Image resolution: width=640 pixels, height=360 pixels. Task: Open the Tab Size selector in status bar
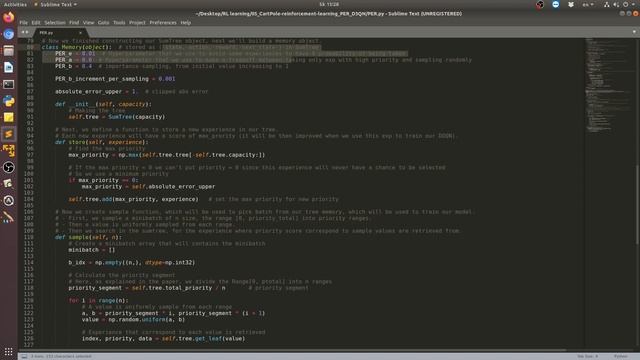(588, 356)
